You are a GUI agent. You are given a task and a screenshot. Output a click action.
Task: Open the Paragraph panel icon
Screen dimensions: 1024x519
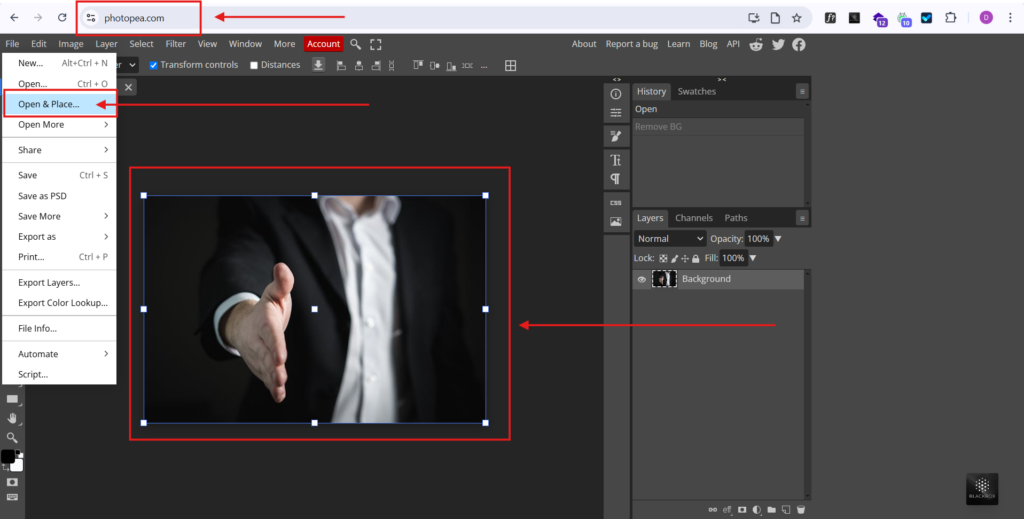coord(616,179)
